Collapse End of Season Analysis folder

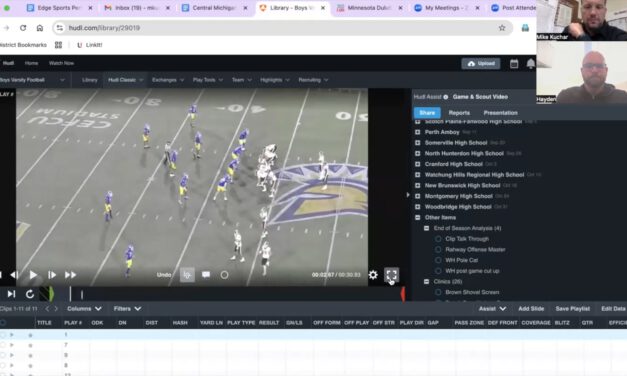coord(426,228)
